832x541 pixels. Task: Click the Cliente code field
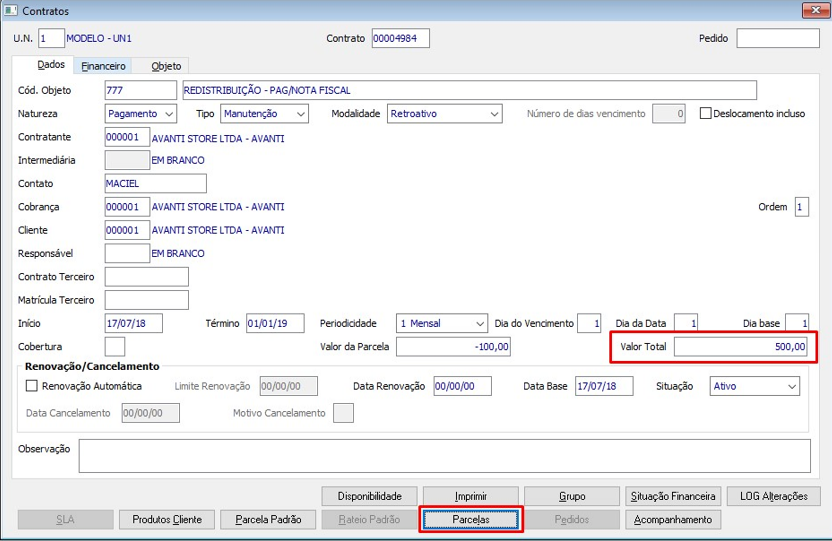click(127, 230)
